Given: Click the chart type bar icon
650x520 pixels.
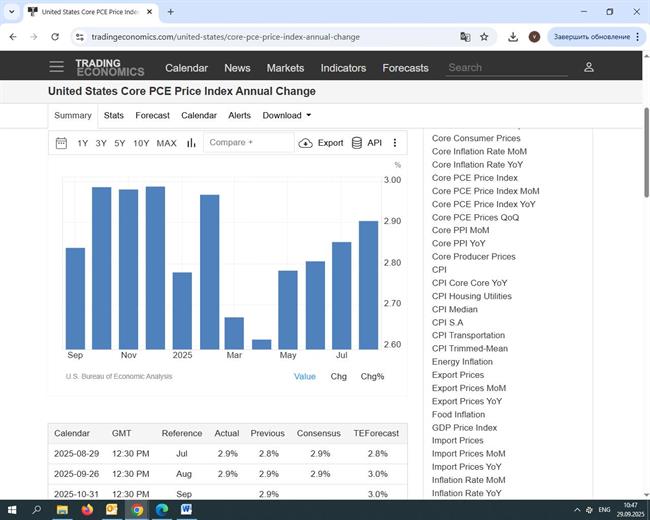Looking at the screenshot, I should tap(191, 143).
